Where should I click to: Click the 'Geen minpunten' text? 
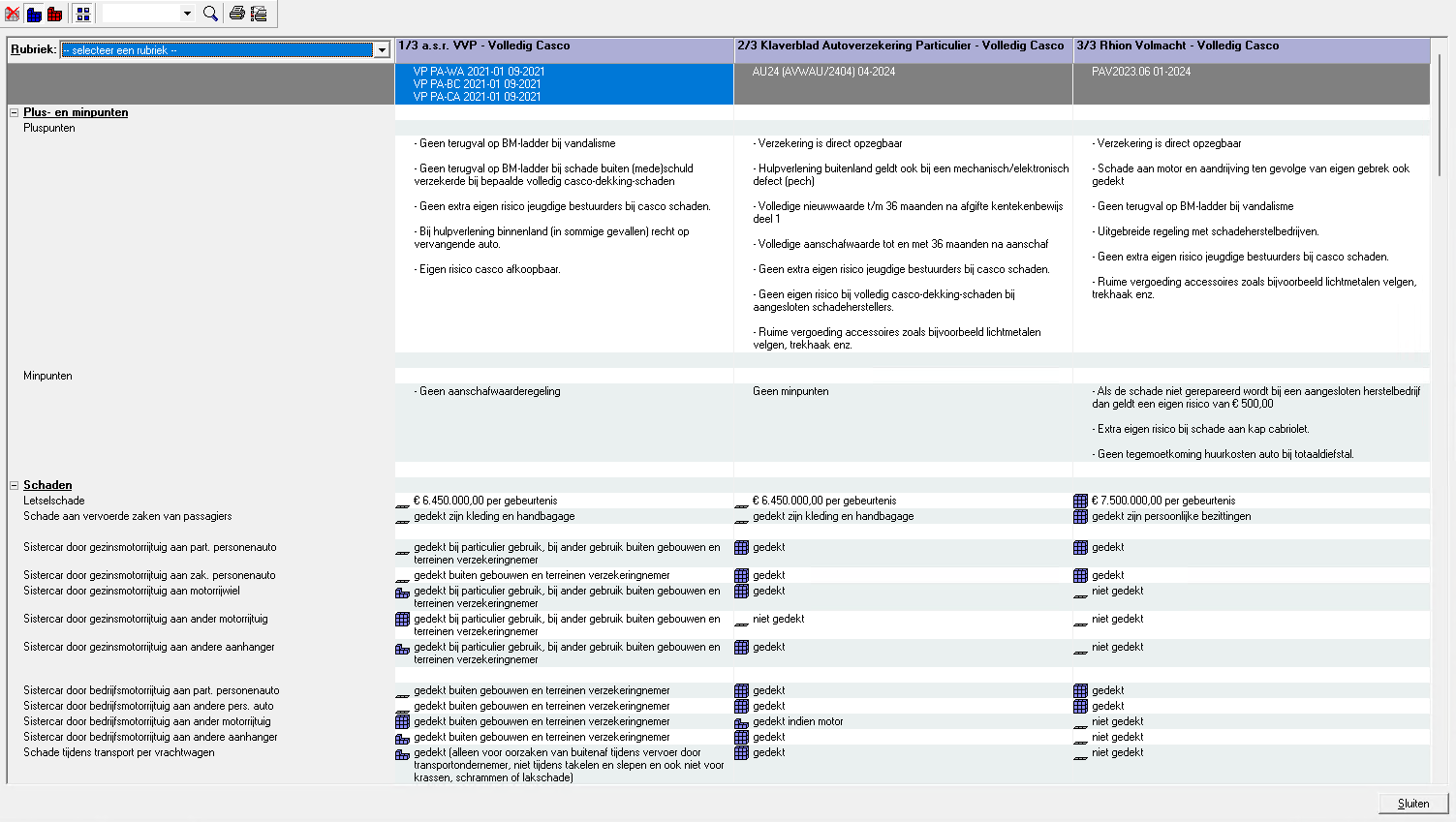pyautogui.click(x=790, y=391)
